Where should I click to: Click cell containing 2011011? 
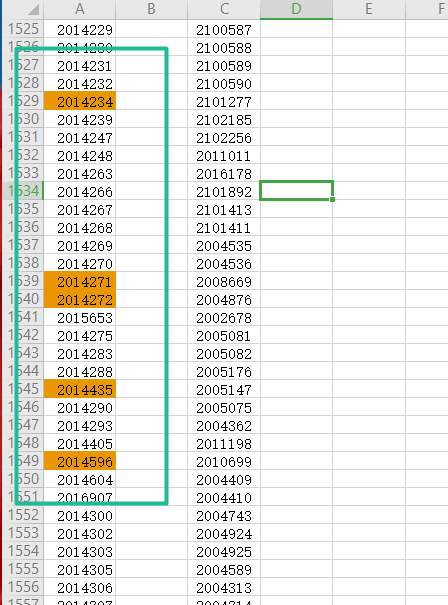[224, 155]
